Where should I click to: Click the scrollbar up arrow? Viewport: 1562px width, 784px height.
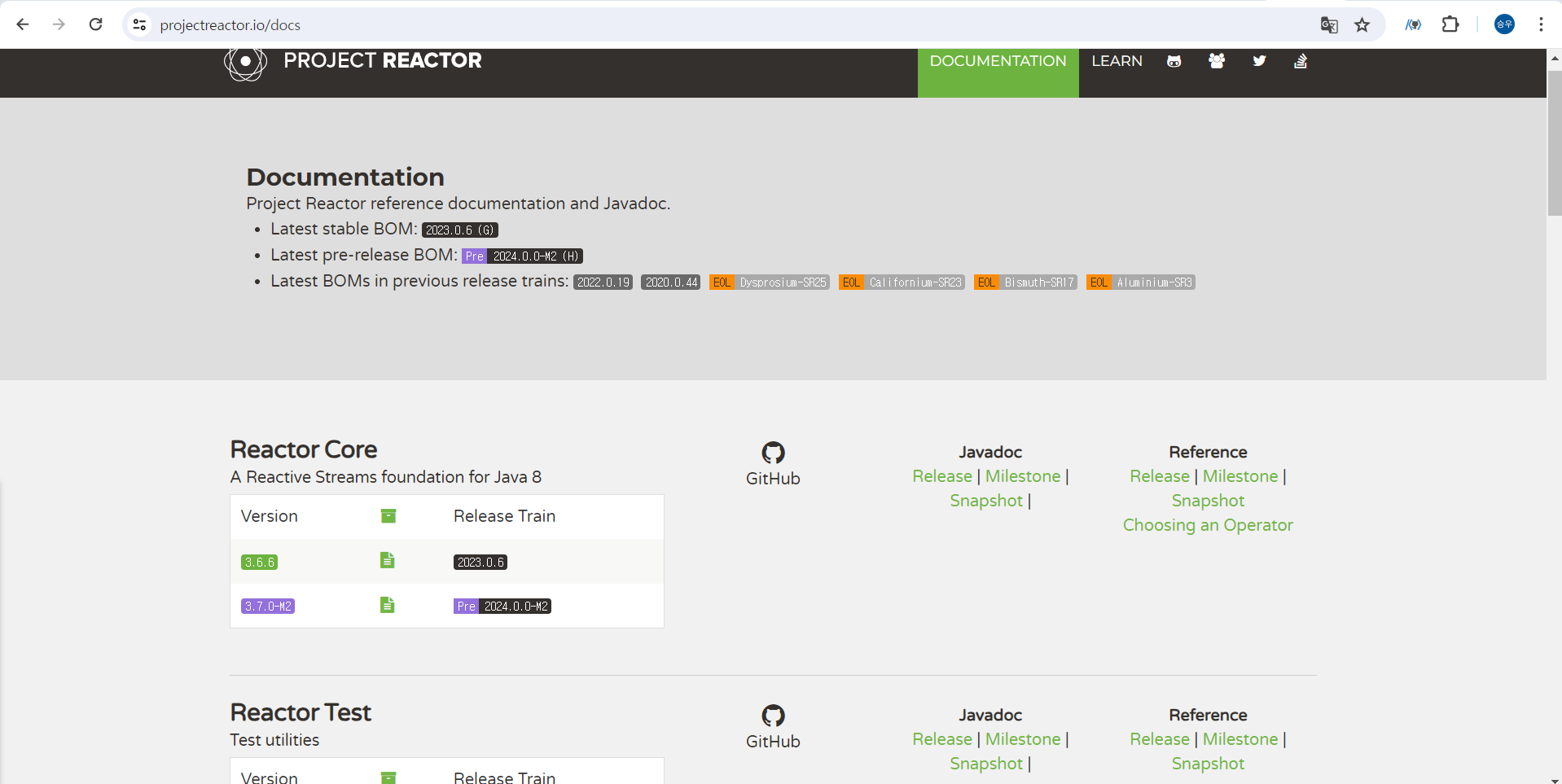coord(1555,58)
